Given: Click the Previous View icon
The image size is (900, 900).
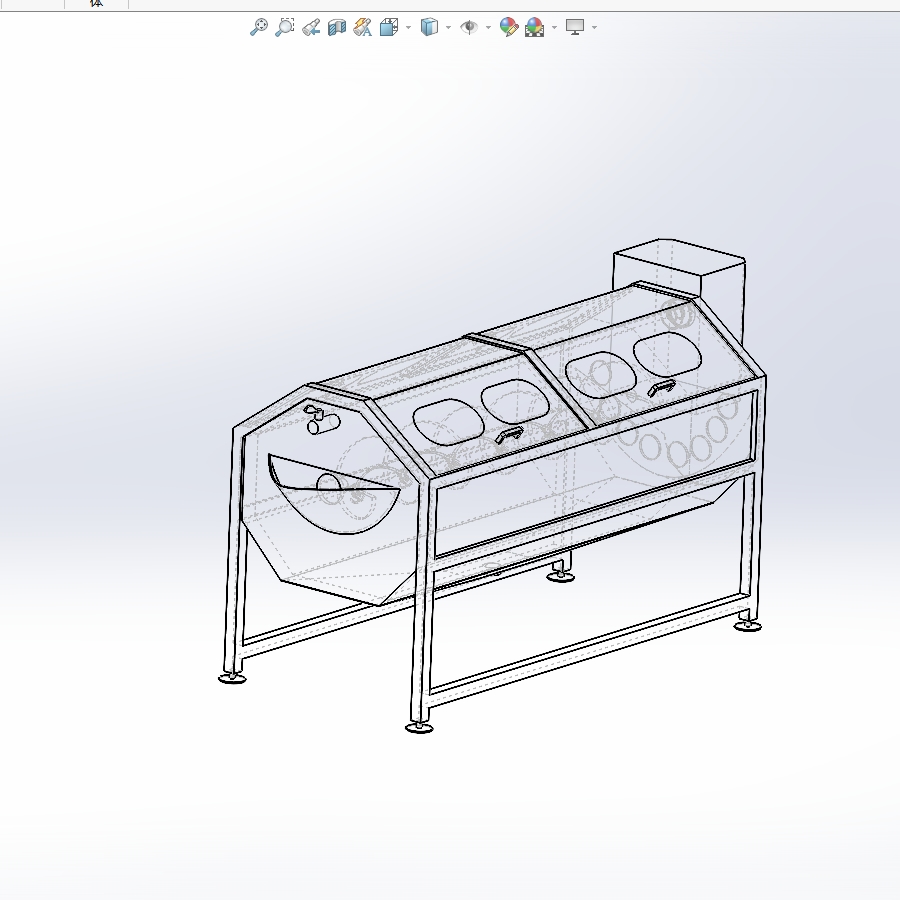Looking at the screenshot, I should (311, 27).
